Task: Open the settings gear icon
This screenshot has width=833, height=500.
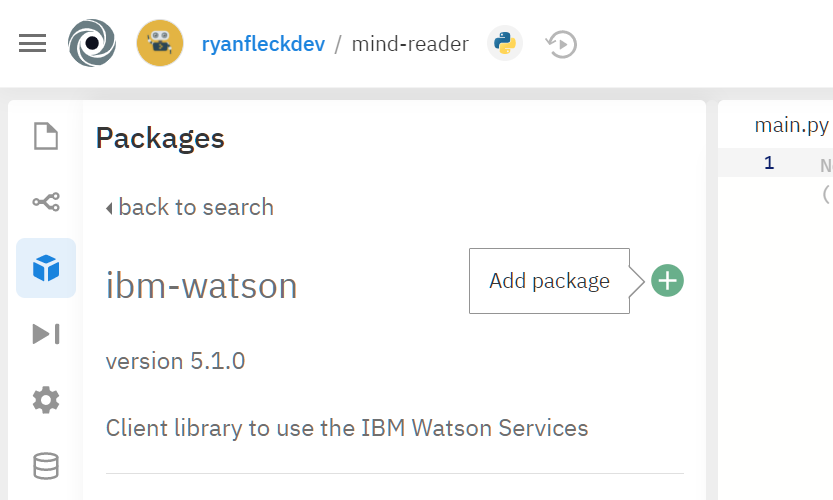Action: pos(46,400)
